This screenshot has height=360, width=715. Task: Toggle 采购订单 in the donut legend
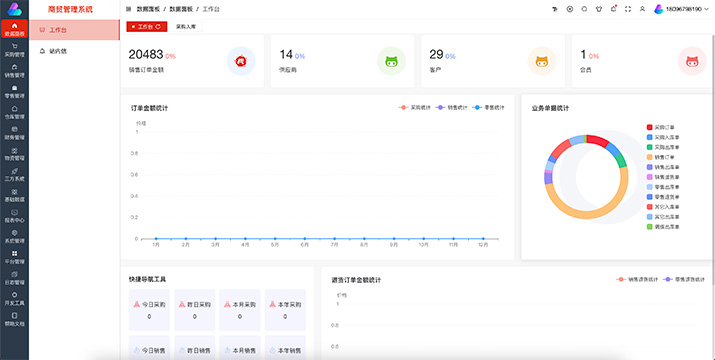point(661,127)
